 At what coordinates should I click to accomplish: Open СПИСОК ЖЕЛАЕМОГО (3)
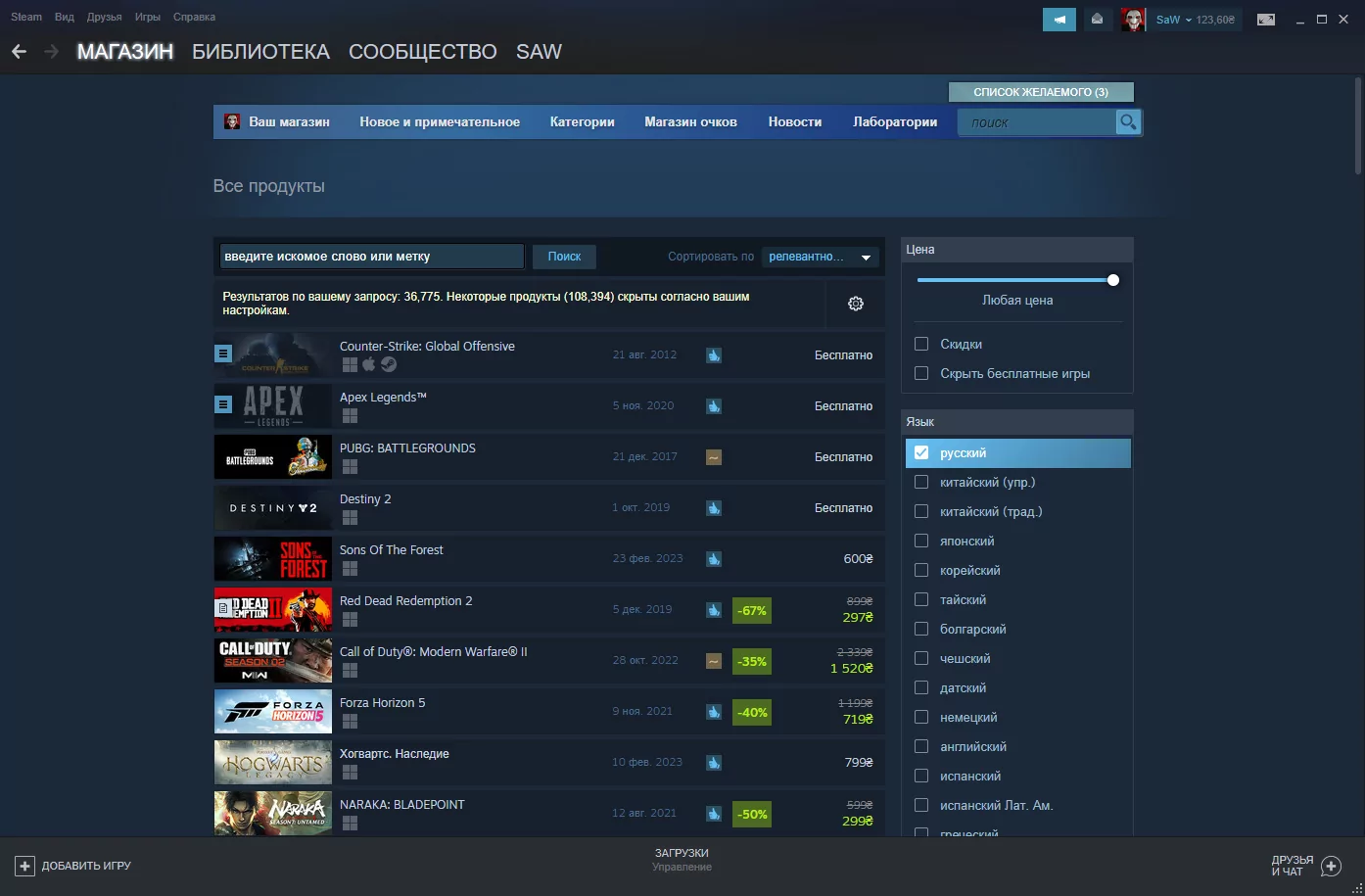coord(1041,92)
